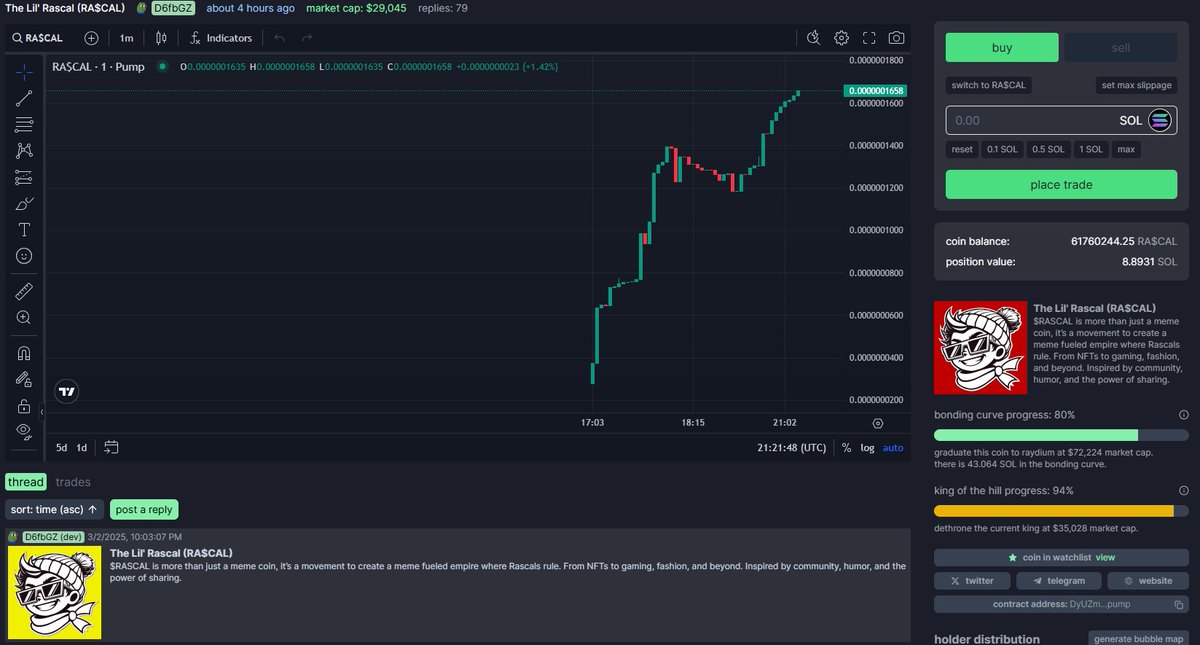
Task: Toggle stay in drawing mode
Action: 24,380
